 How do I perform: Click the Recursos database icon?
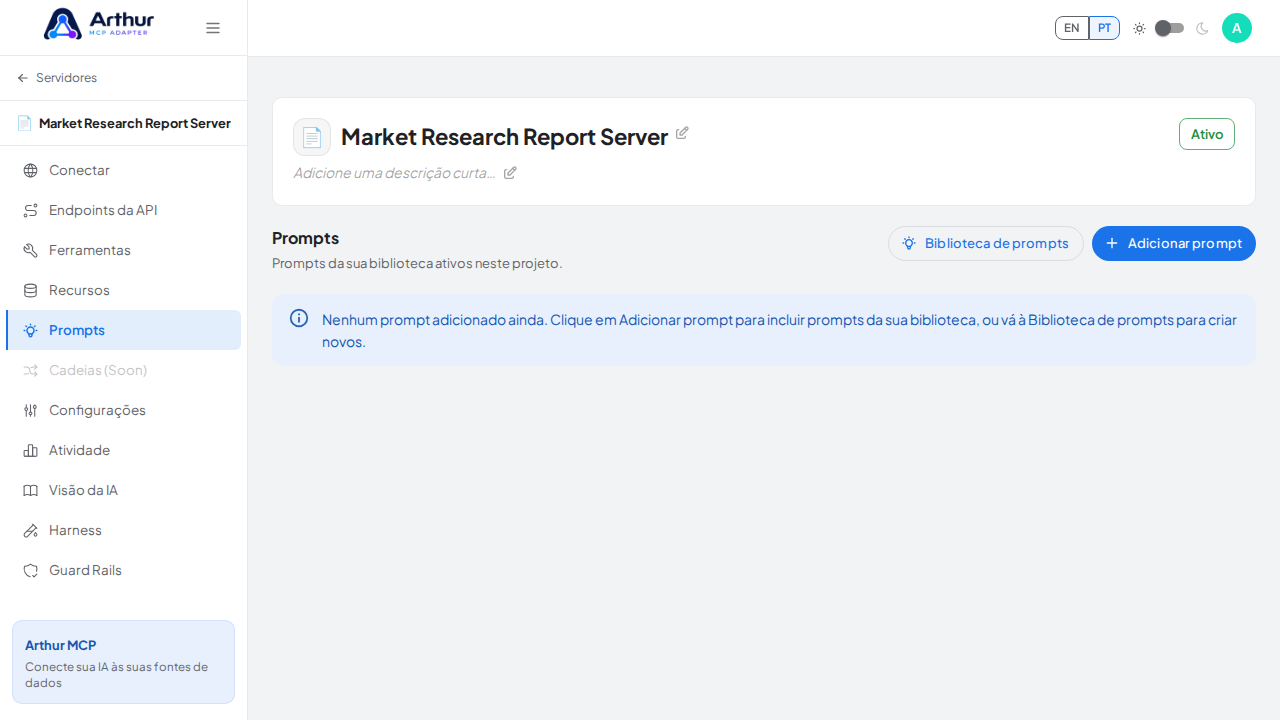pyautogui.click(x=30, y=290)
